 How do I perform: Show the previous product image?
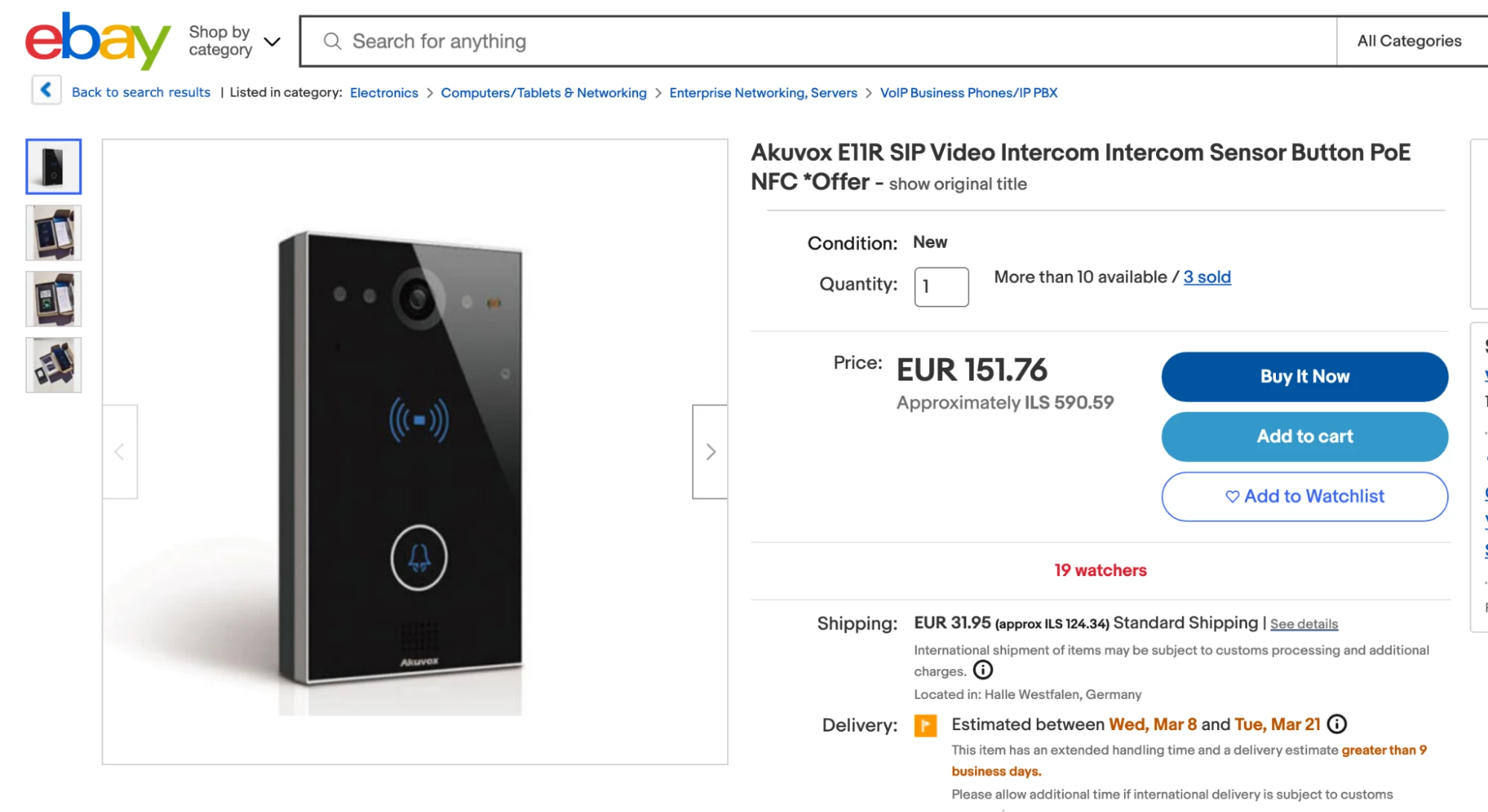119,451
